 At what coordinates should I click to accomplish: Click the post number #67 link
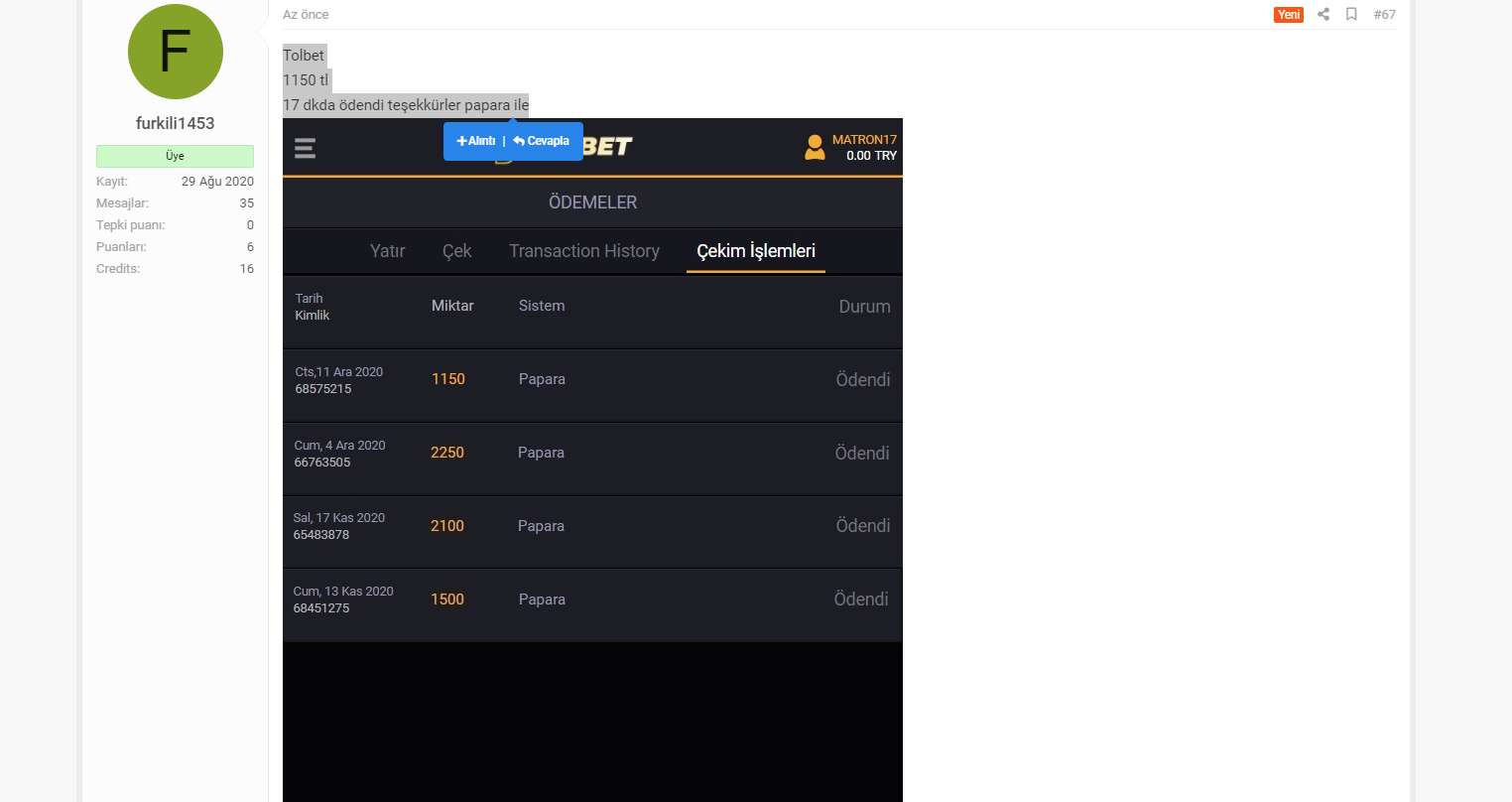tap(1384, 15)
